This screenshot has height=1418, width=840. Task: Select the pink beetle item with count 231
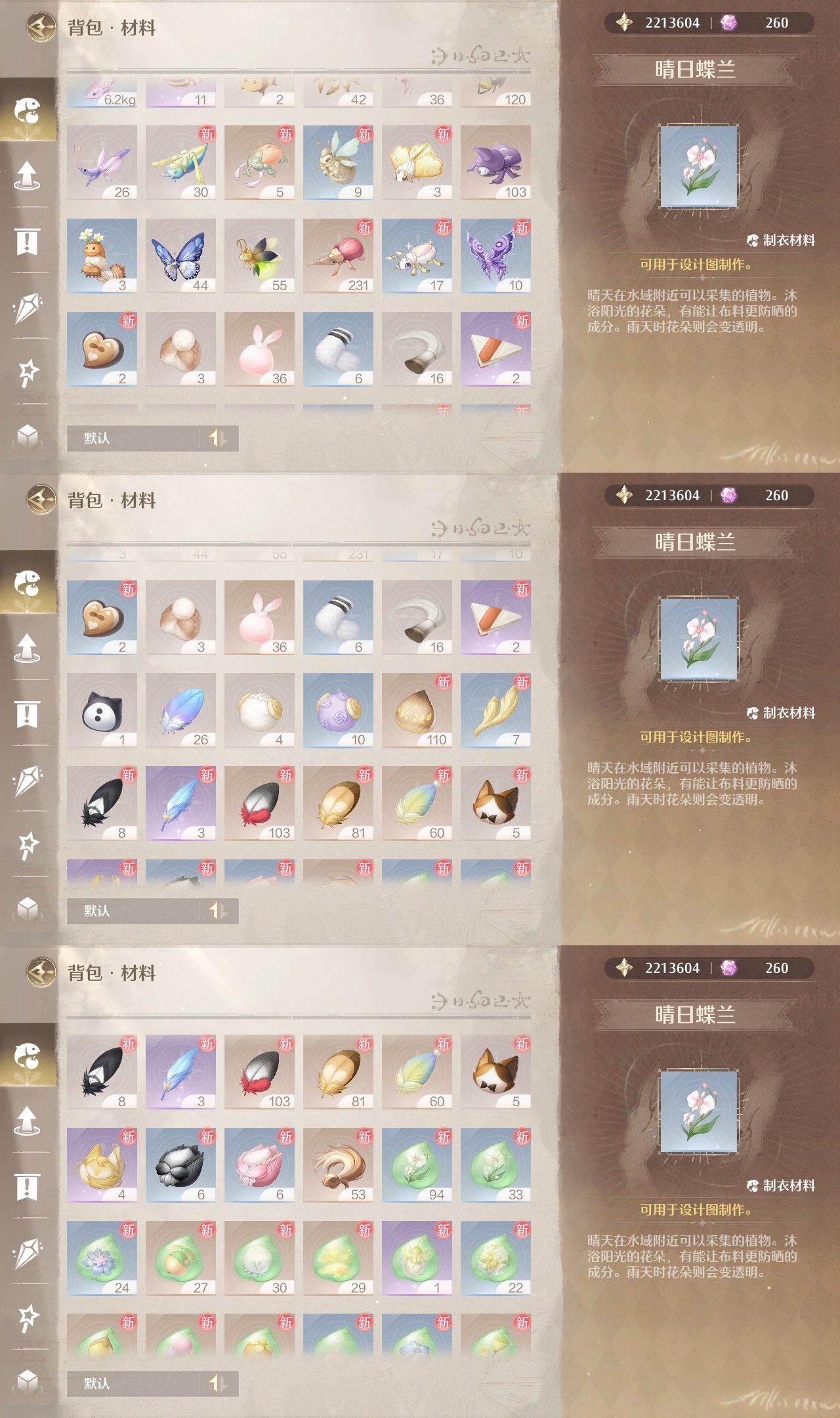(x=338, y=256)
